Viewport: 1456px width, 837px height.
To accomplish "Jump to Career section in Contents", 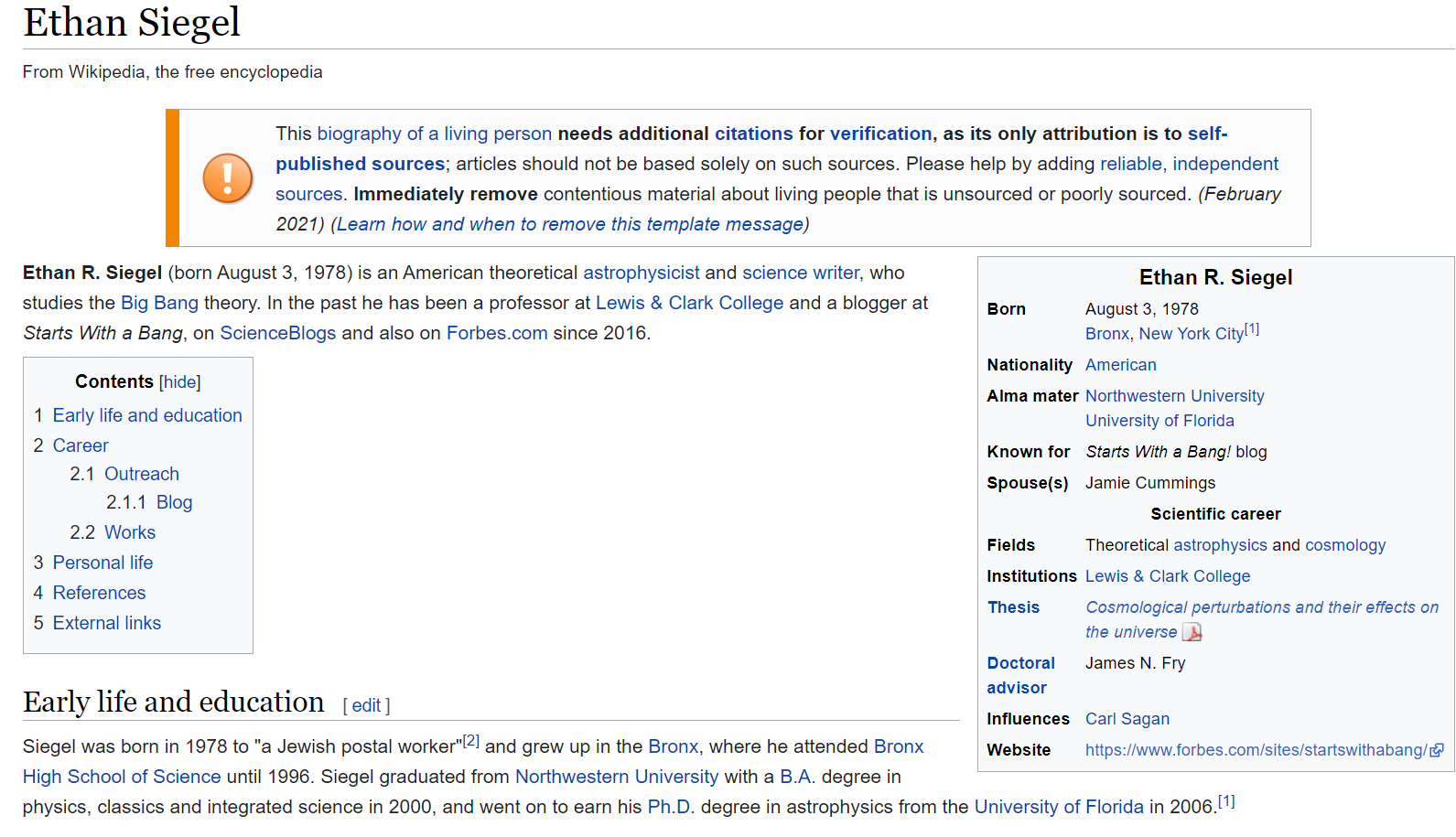I will (81, 445).
